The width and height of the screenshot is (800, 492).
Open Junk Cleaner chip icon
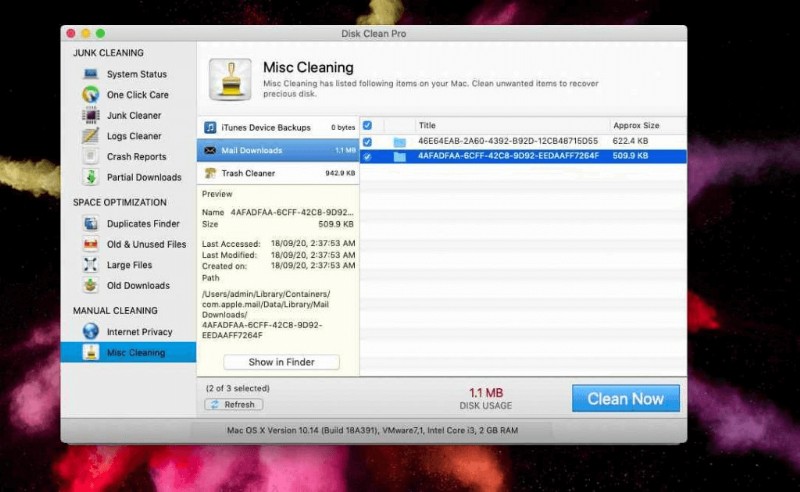[x=91, y=115]
